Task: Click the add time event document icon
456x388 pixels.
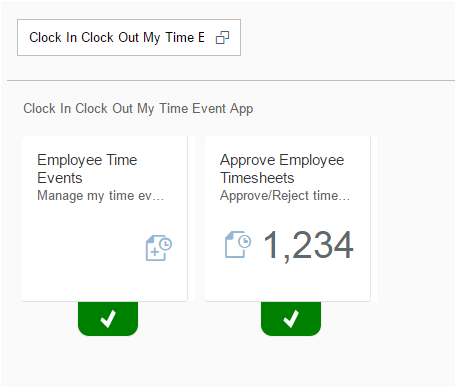Action: pyautogui.click(x=159, y=248)
